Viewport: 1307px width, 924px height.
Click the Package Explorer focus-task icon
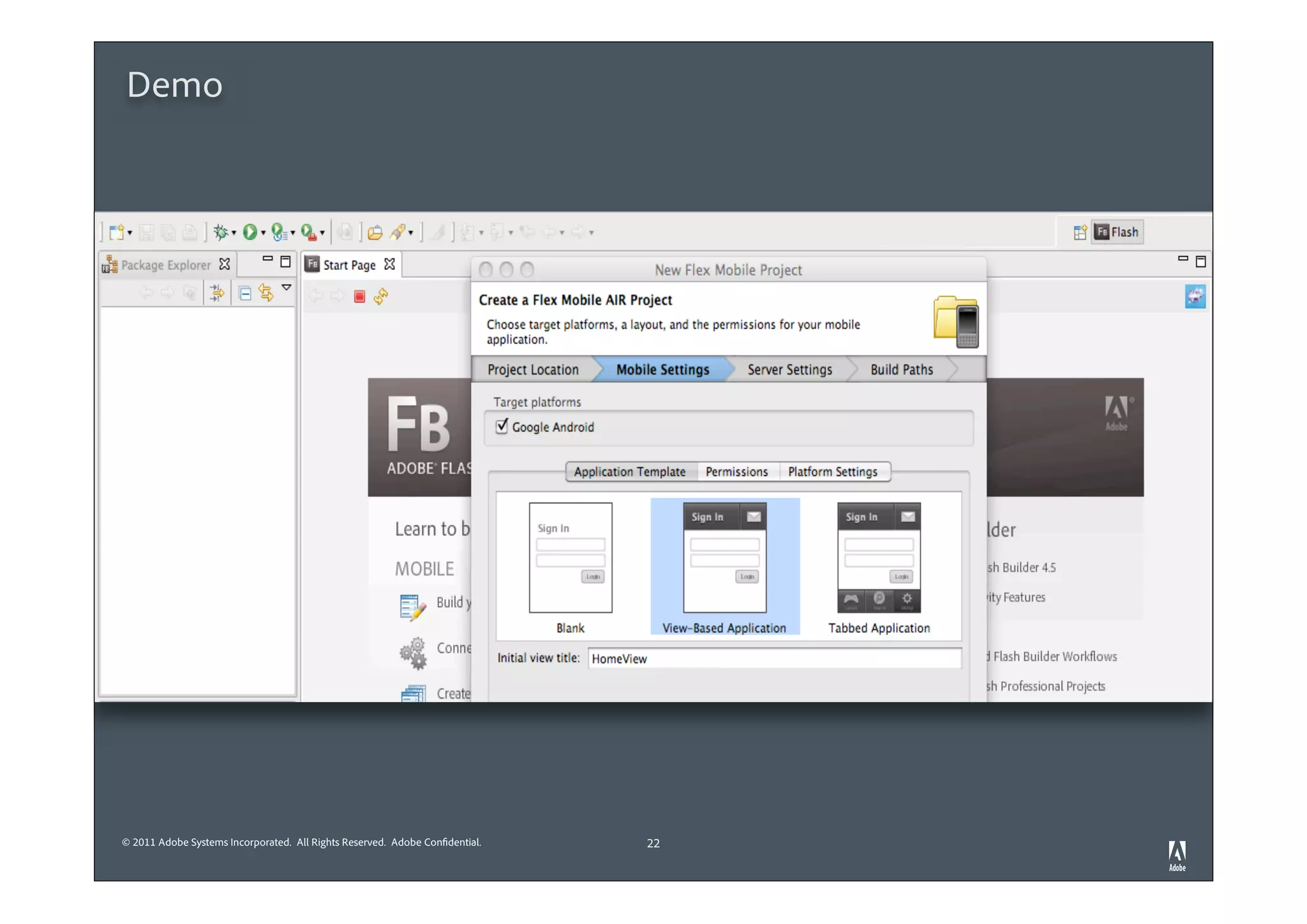[218, 293]
